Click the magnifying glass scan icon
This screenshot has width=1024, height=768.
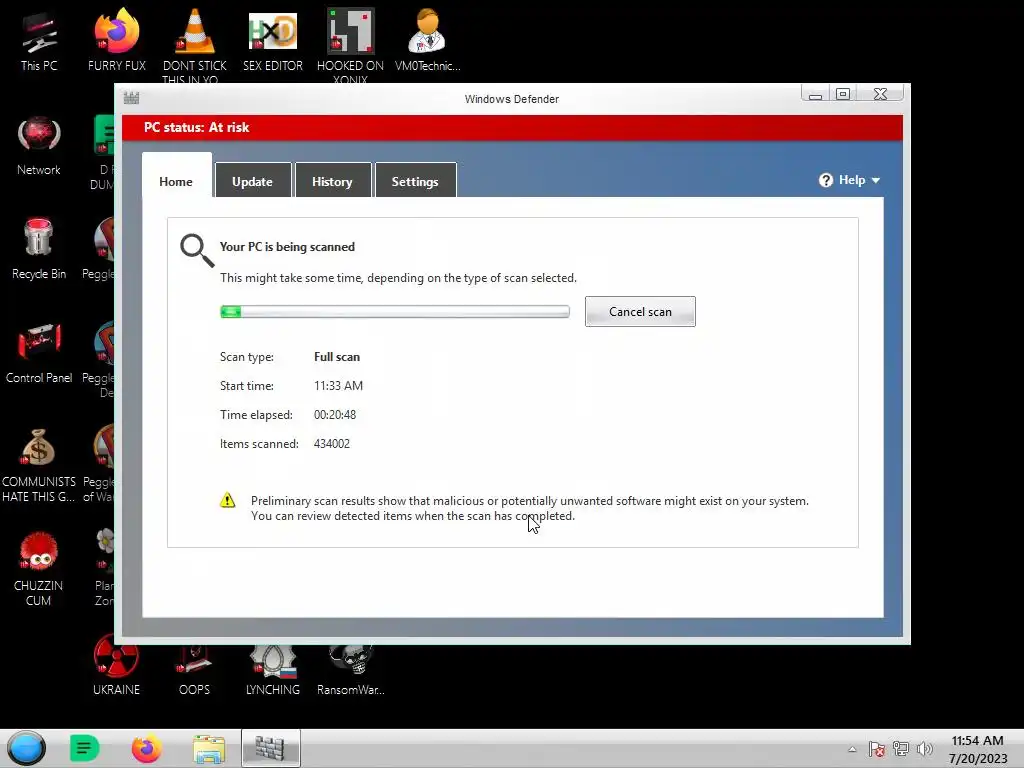click(197, 251)
